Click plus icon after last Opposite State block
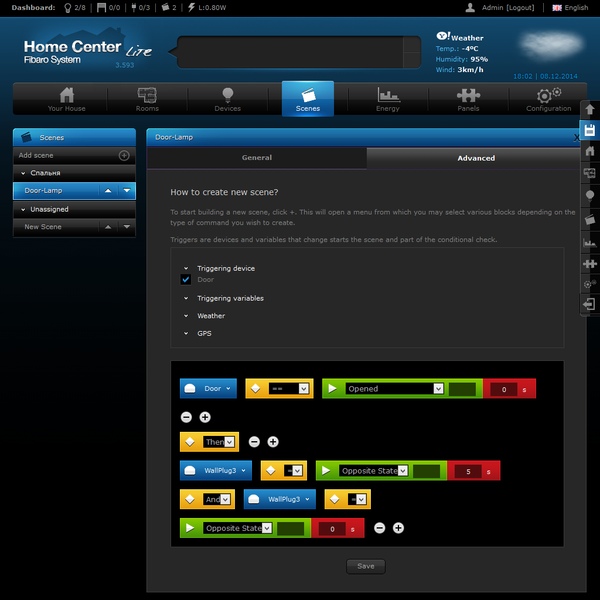600x600 pixels. pos(398,528)
